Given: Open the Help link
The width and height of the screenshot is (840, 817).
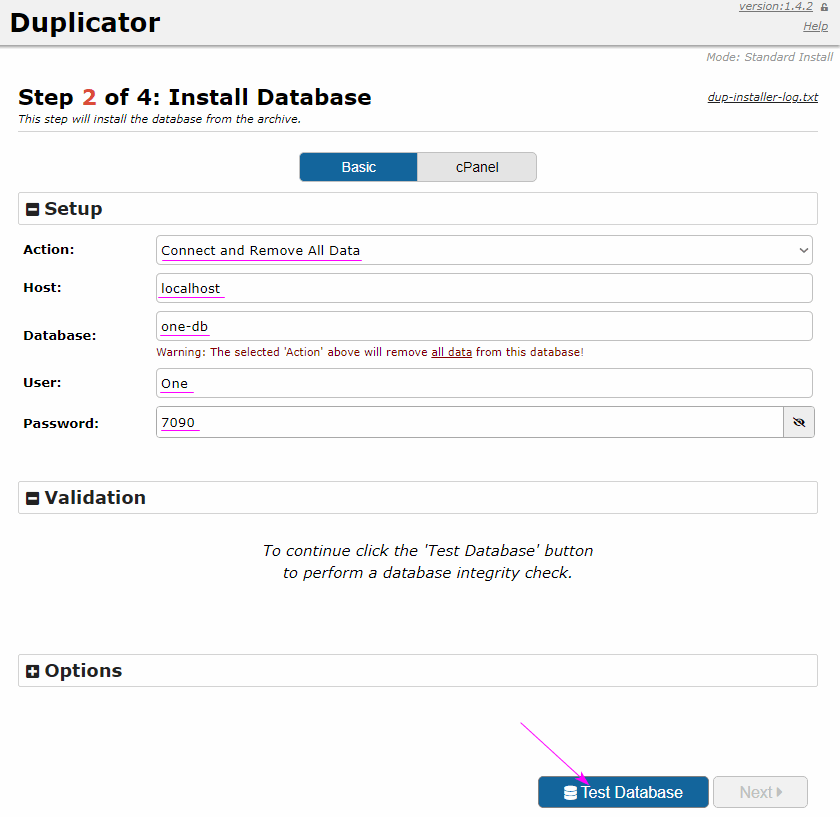Looking at the screenshot, I should [x=815, y=26].
